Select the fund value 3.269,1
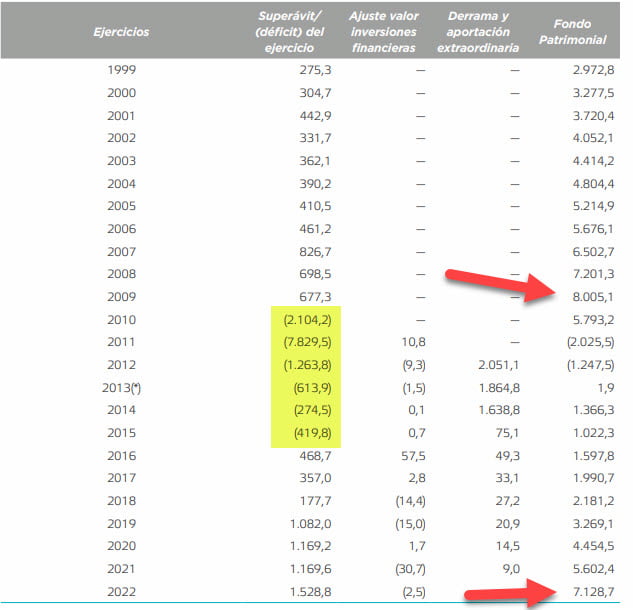Image resolution: width=633 pixels, height=610 pixels. pyautogui.click(x=593, y=524)
